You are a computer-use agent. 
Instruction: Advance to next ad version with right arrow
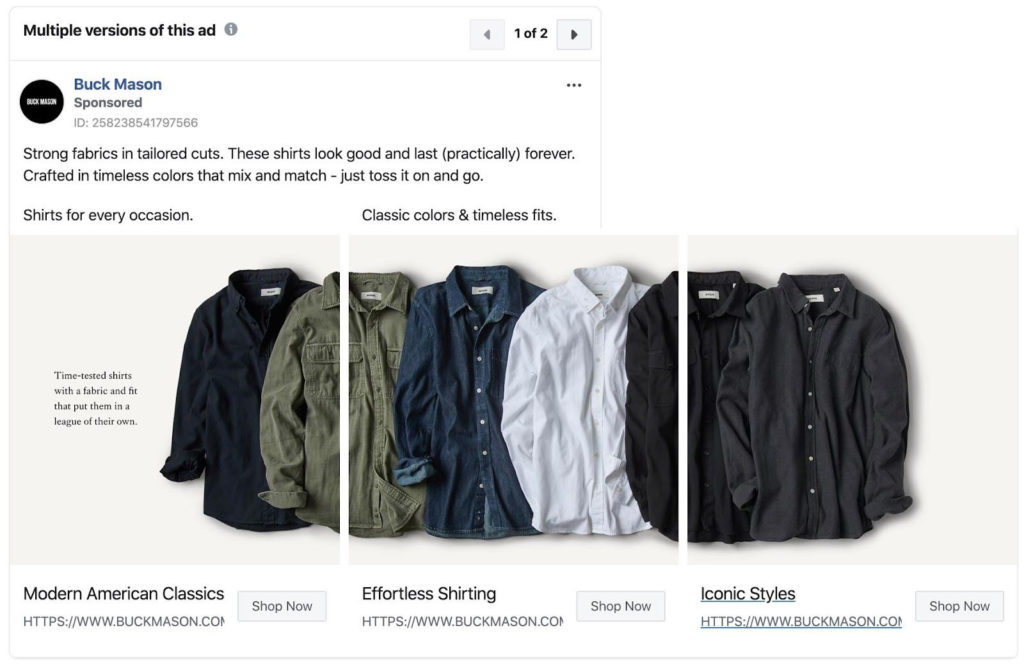point(574,33)
